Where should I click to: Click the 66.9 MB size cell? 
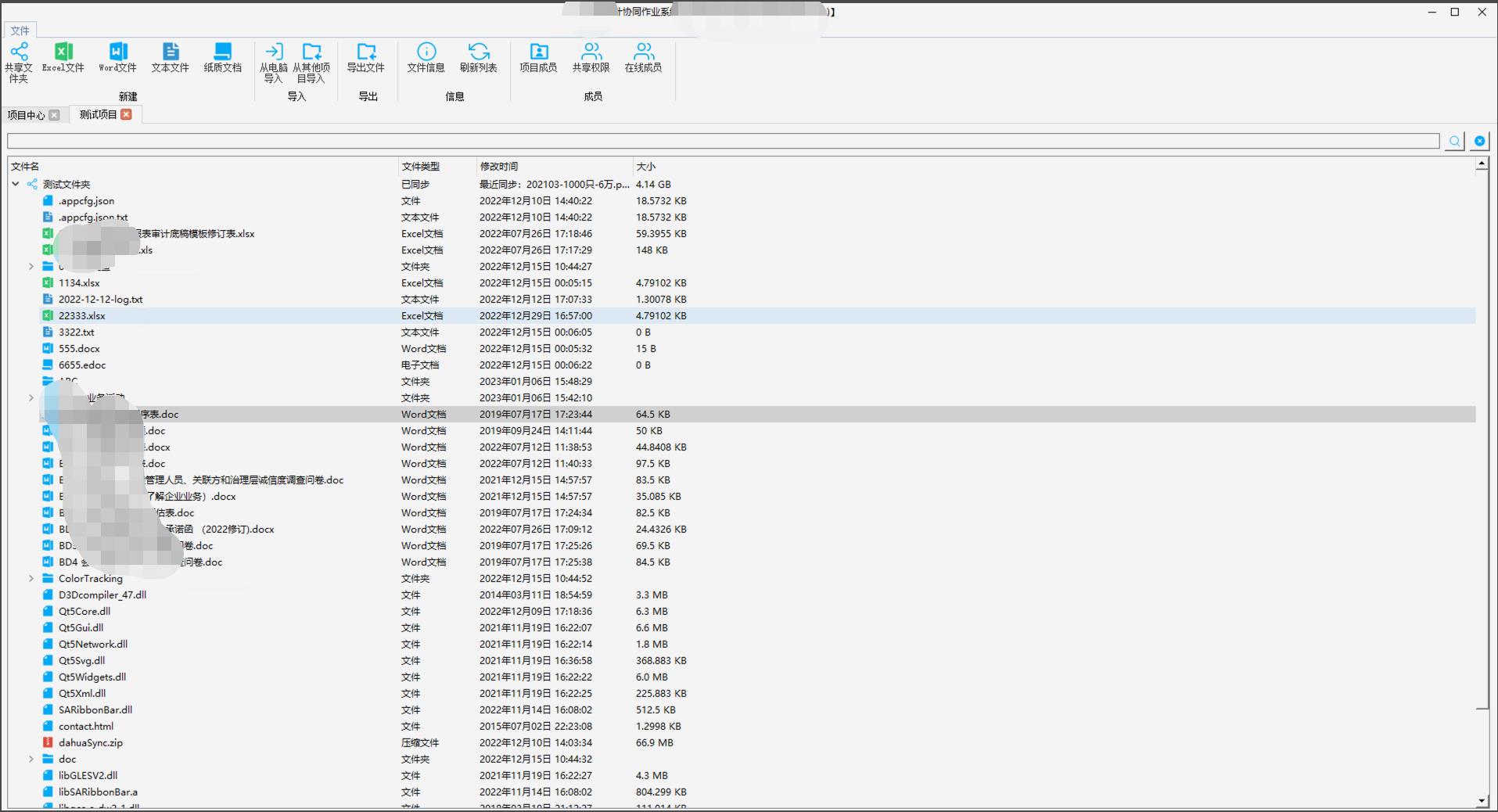click(x=654, y=742)
